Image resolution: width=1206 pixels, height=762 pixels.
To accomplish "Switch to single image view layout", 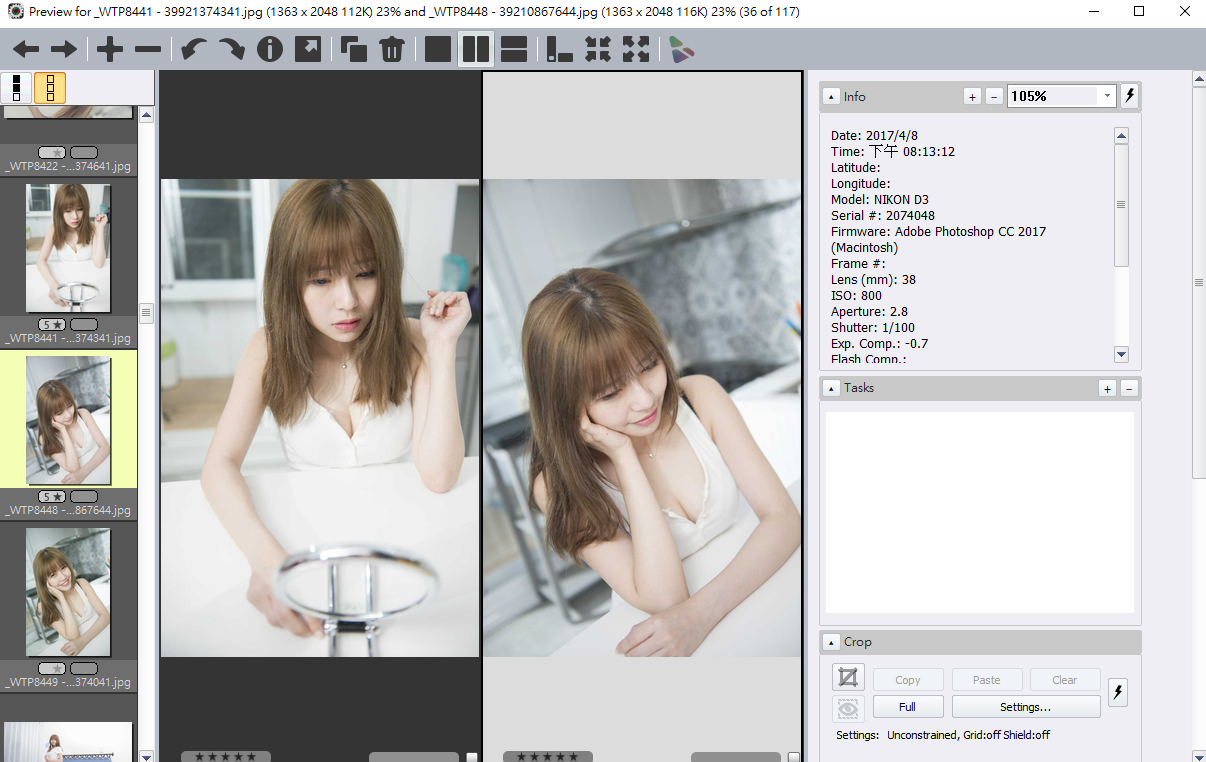I will coord(437,49).
